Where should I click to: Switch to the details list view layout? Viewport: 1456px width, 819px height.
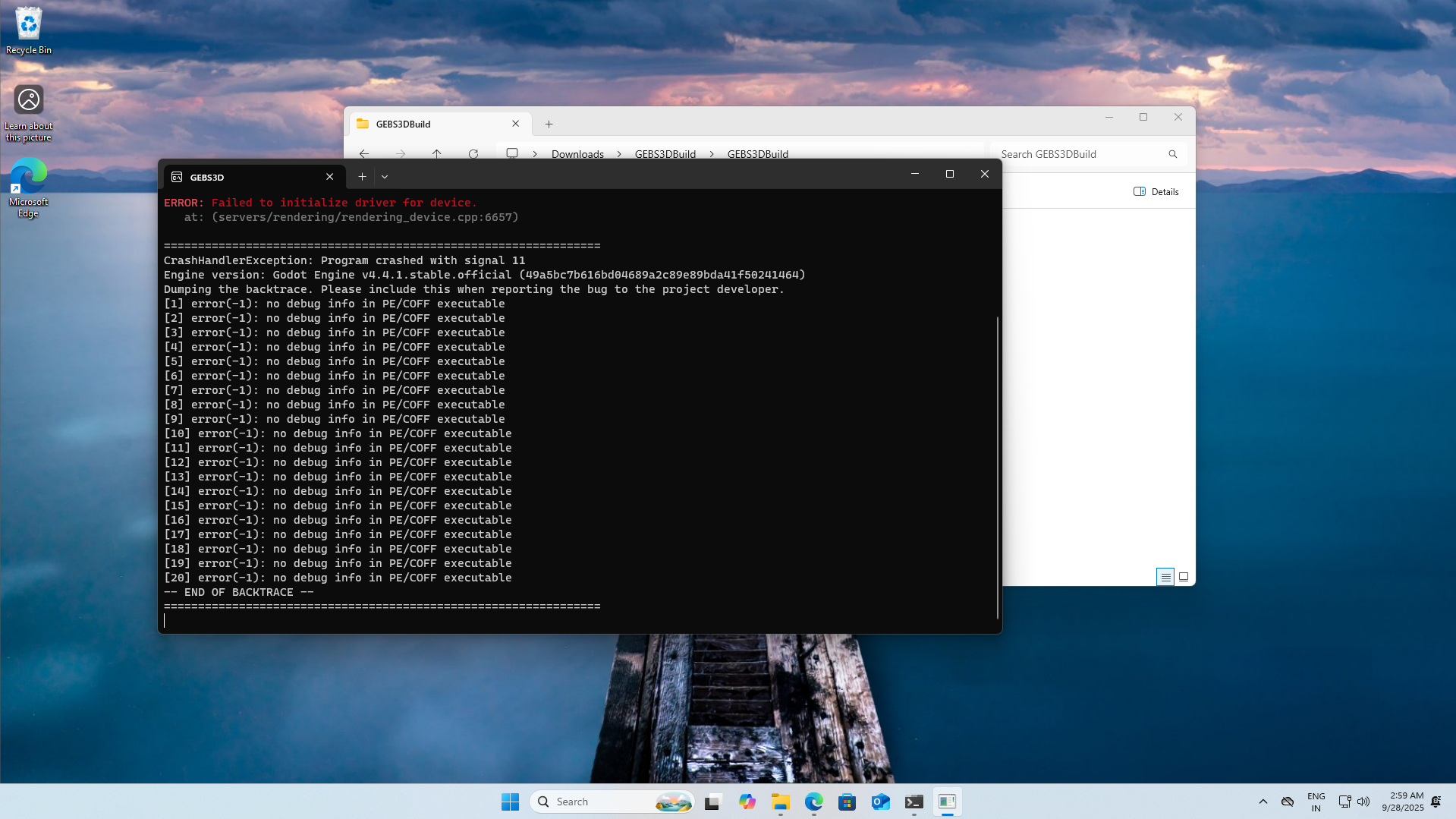click(x=1165, y=577)
